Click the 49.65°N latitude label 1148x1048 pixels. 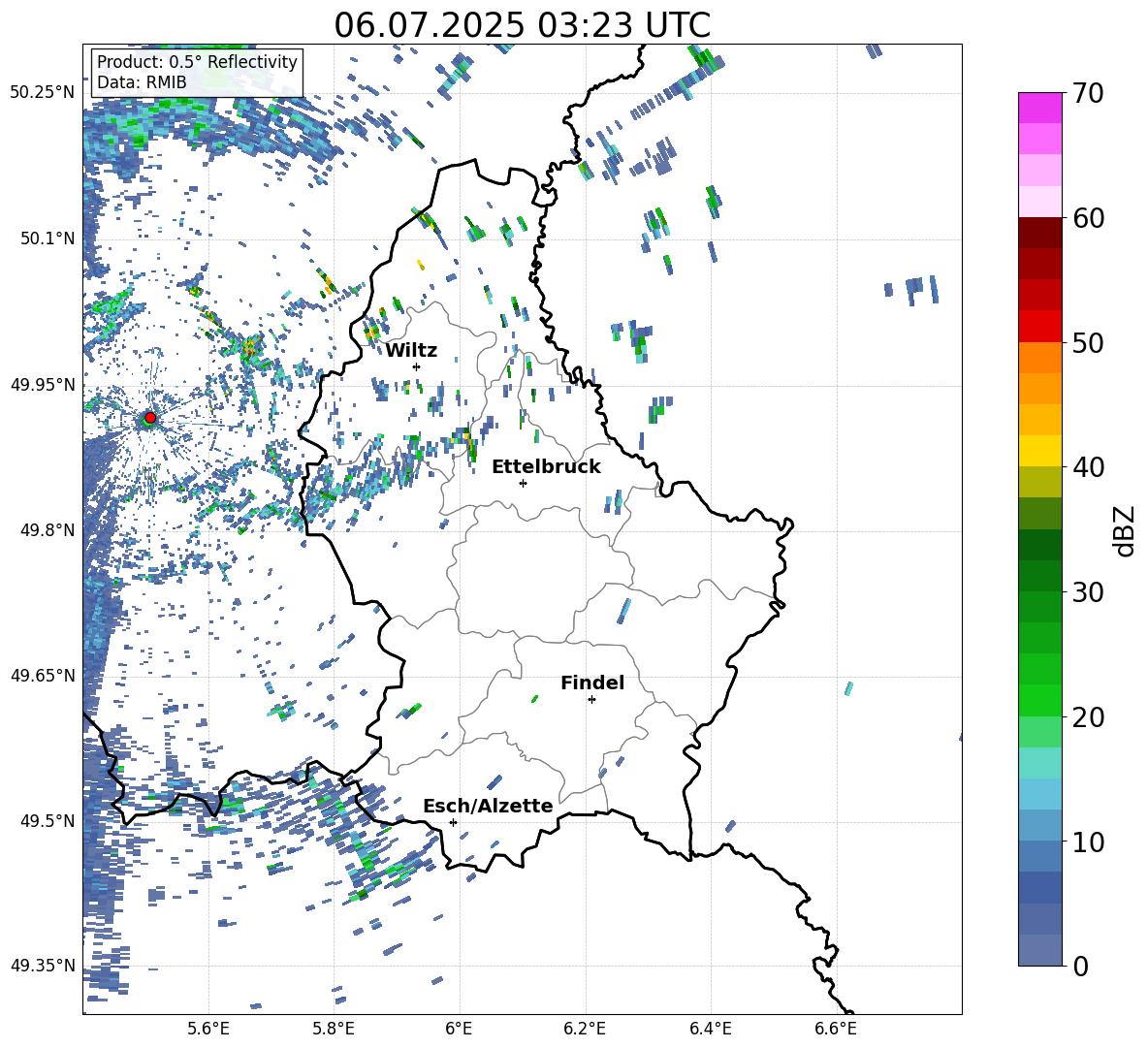coord(43,675)
